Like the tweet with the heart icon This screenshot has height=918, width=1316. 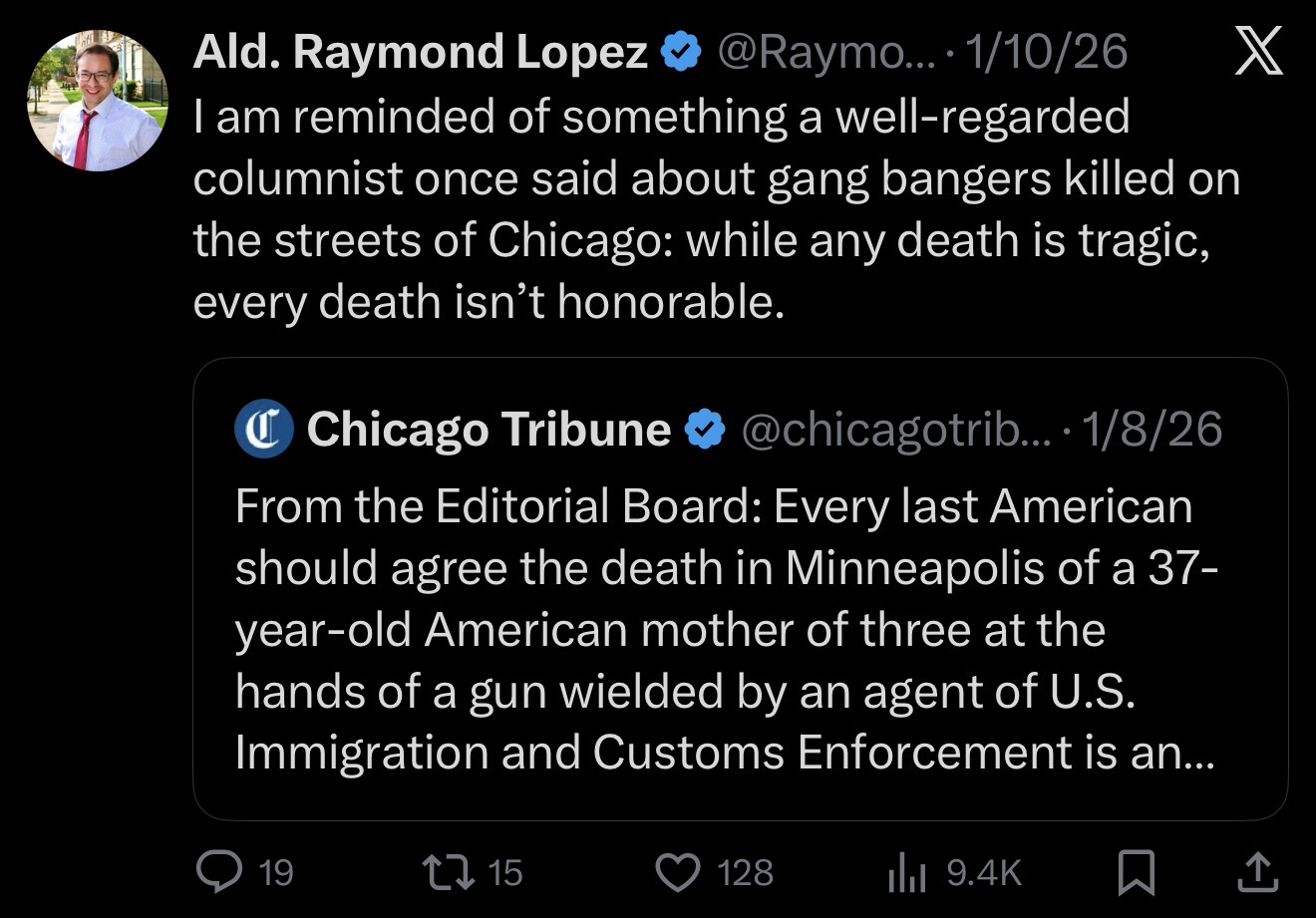click(678, 873)
